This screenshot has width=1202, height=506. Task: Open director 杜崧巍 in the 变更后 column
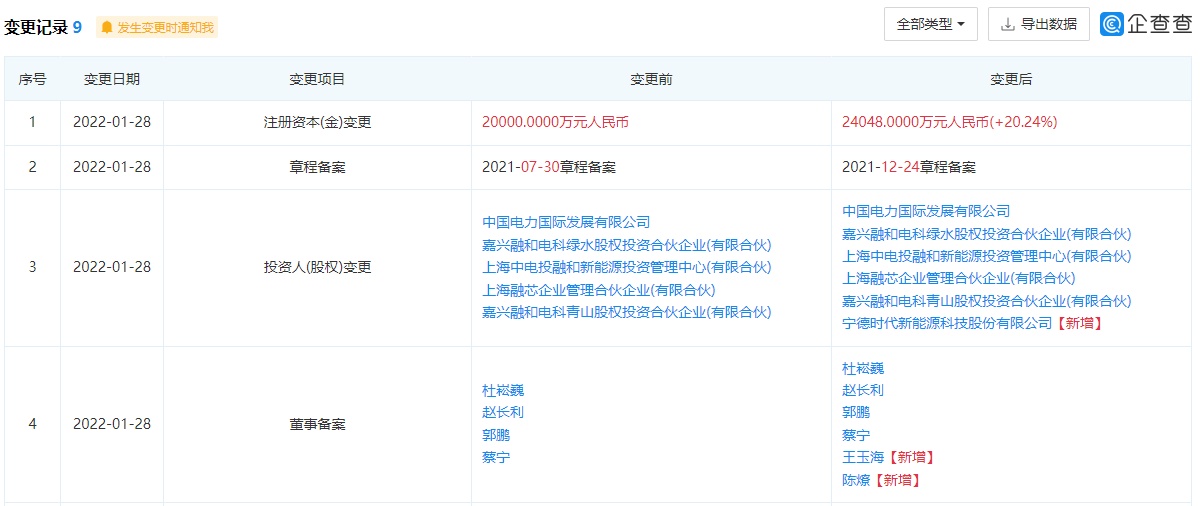863,368
